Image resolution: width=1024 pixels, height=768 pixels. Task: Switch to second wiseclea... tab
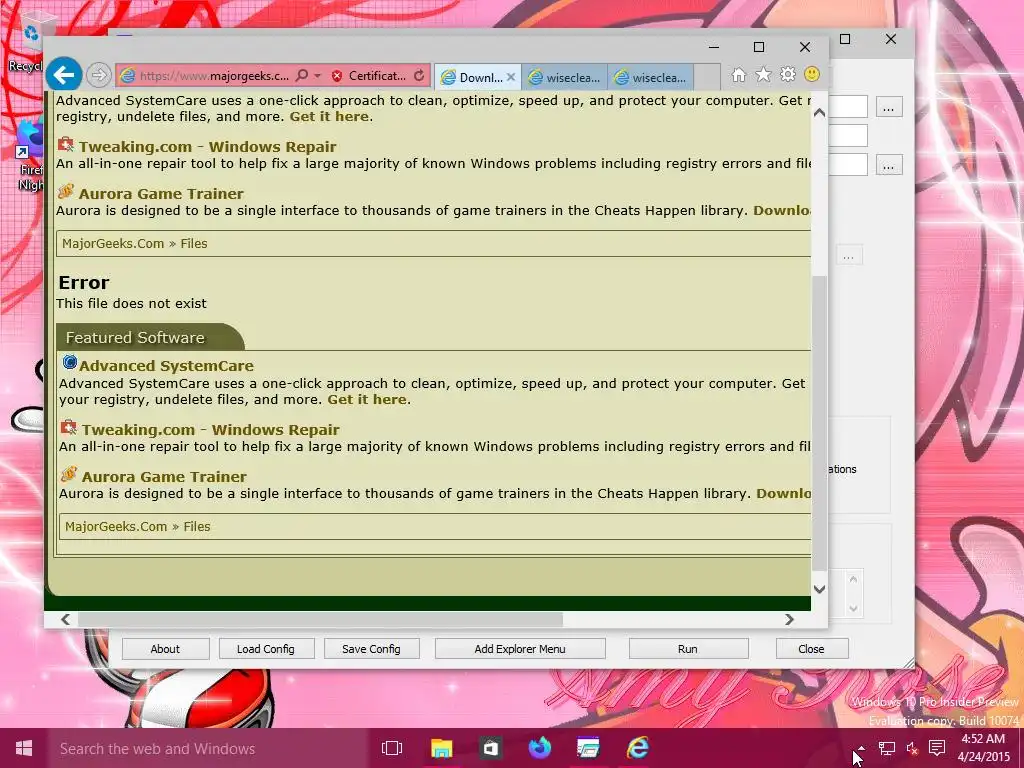pyautogui.click(x=650, y=78)
